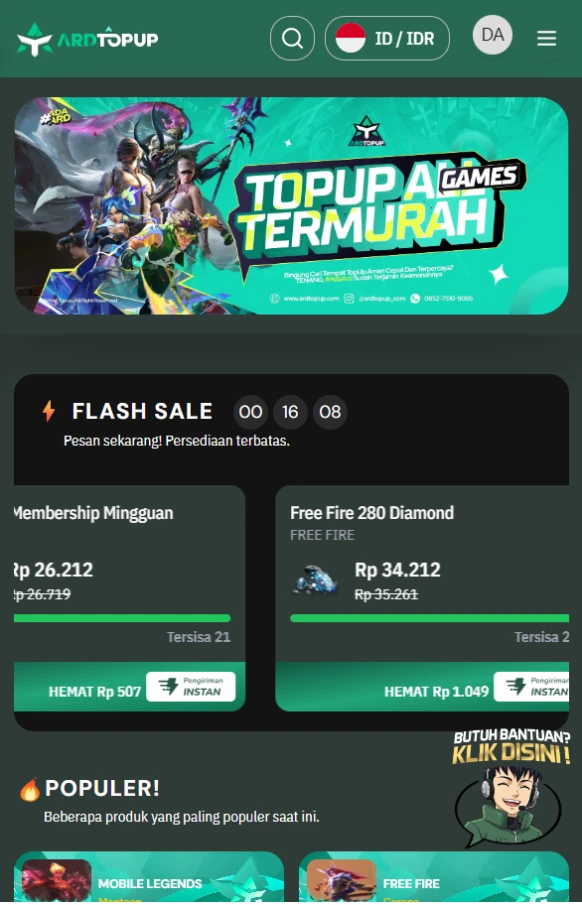Click the ARDTOPUP logo

pos(88,39)
